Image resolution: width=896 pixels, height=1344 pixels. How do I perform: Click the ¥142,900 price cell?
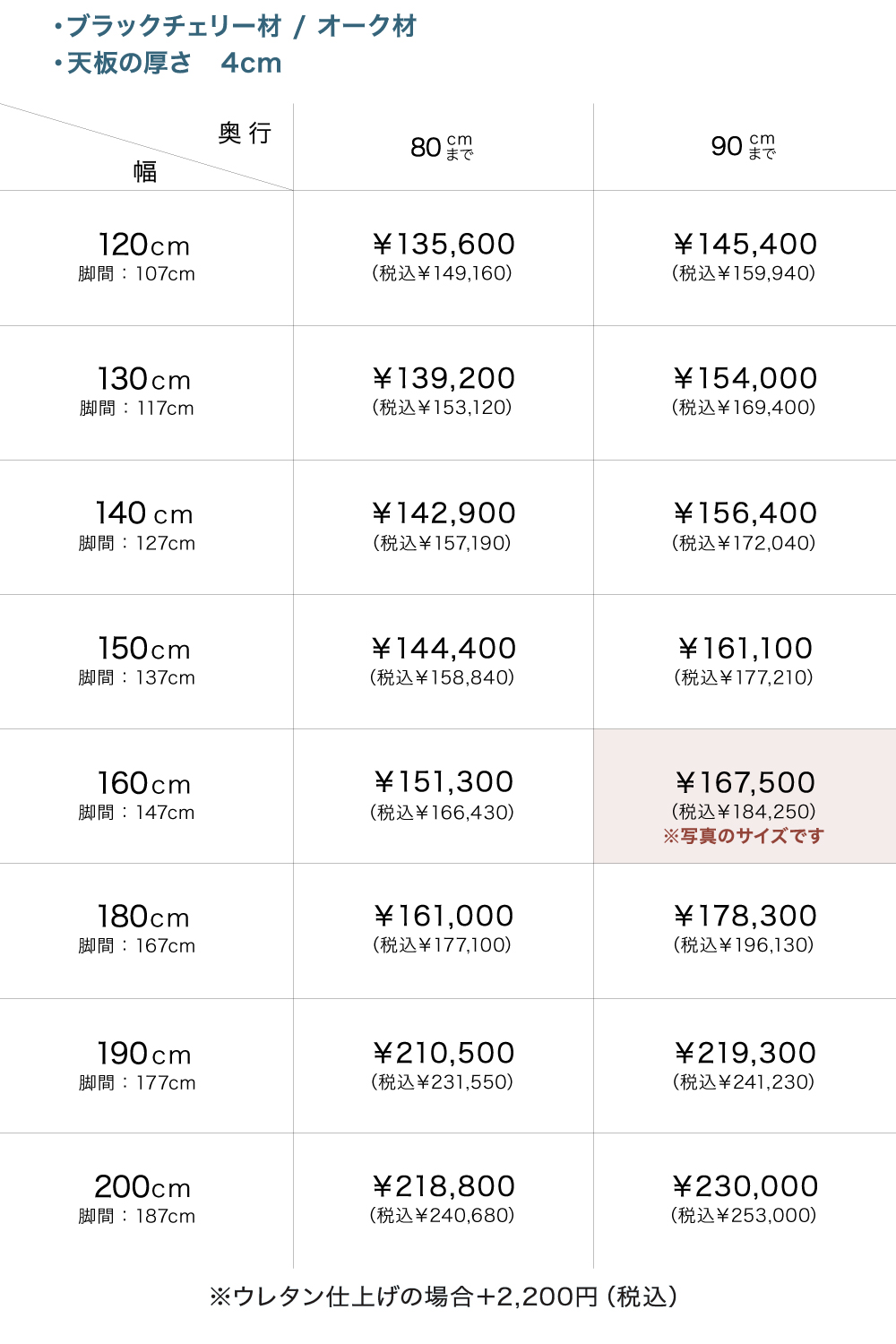coord(444,513)
